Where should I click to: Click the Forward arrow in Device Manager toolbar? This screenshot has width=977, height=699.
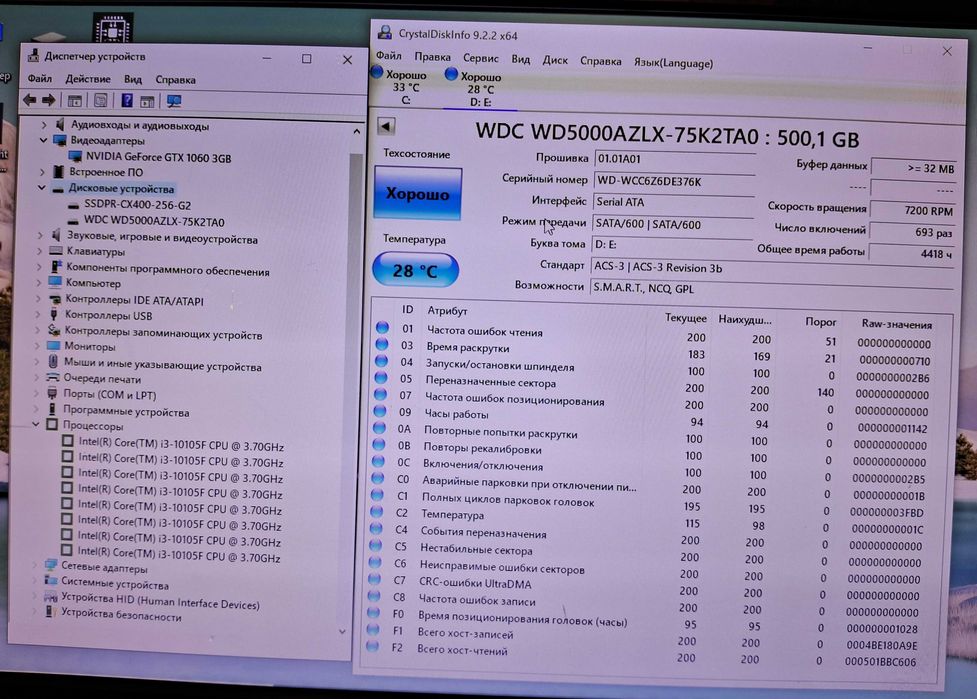pos(49,100)
